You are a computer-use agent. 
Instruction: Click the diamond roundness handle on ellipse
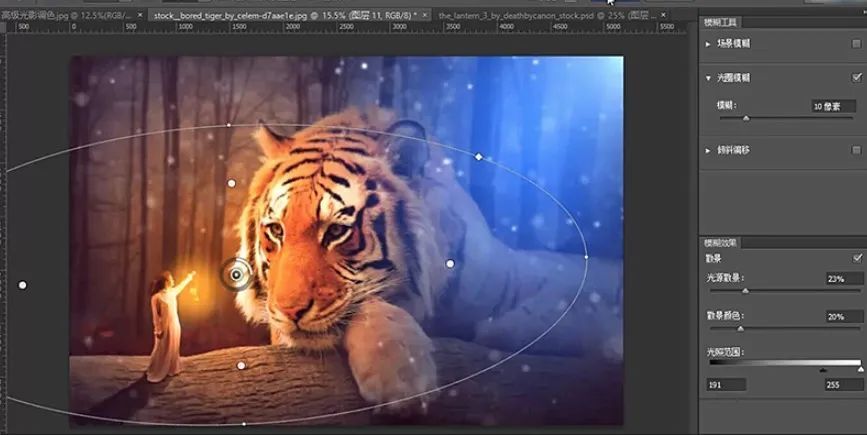(x=478, y=157)
